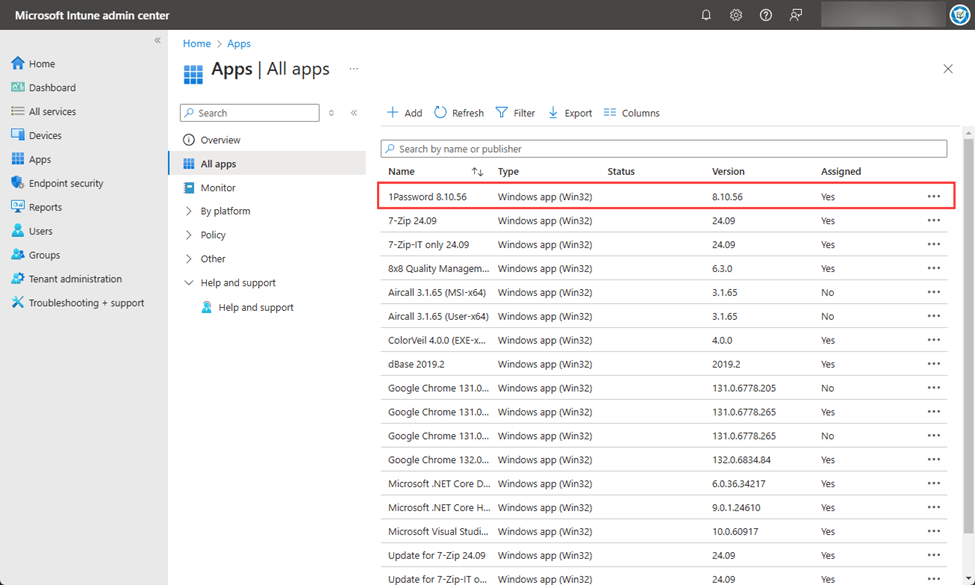Open the feedback icon in header
Screen dimensions: 975x585
click(x=796, y=15)
